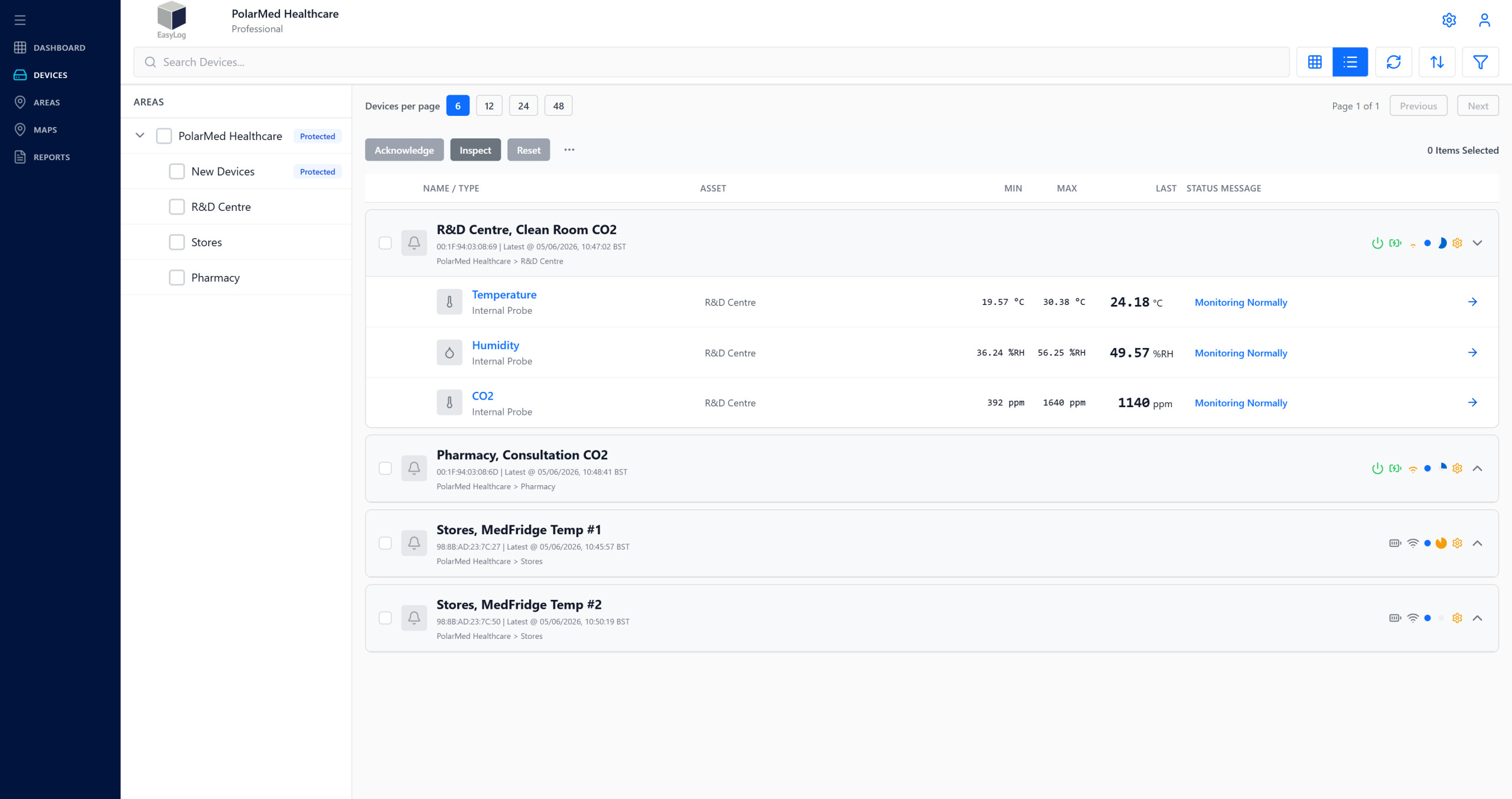
Task: Select the R&D Centre, Clean Room CO2 device checkbox
Action: 385,243
